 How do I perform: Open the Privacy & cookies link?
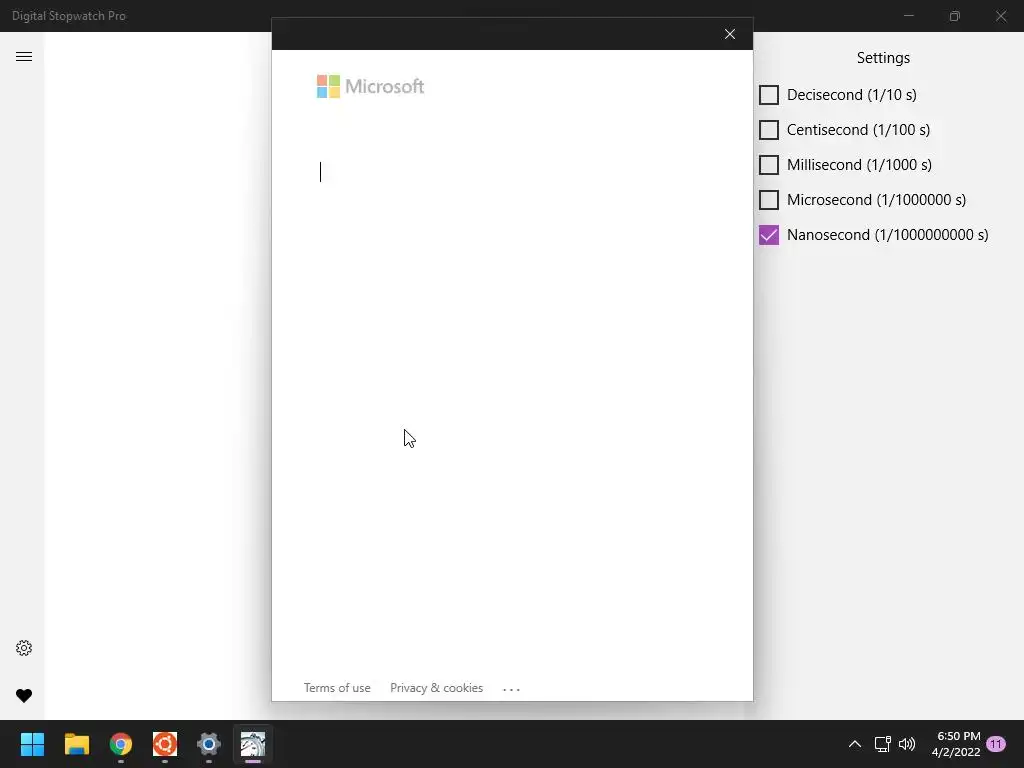[x=436, y=688]
